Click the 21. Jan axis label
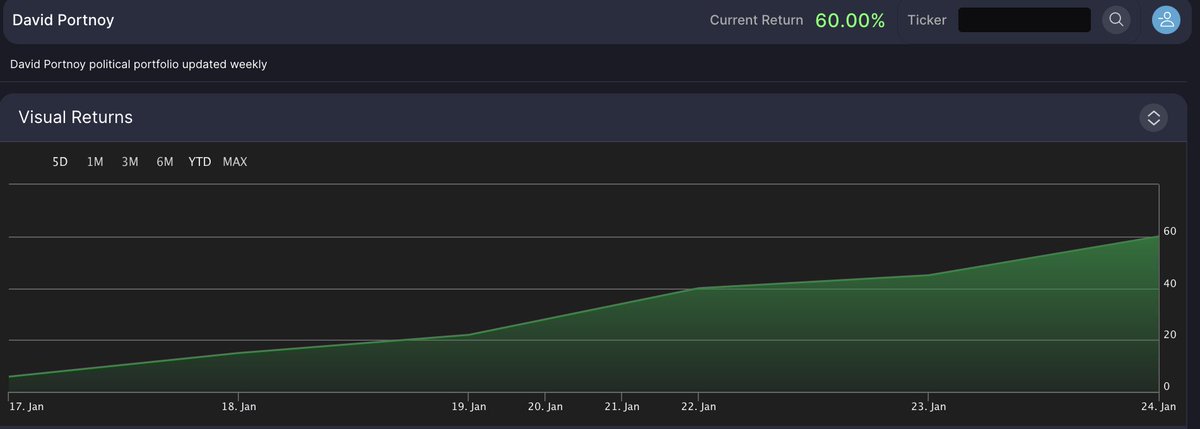This screenshot has height=429, width=1200. [622, 407]
